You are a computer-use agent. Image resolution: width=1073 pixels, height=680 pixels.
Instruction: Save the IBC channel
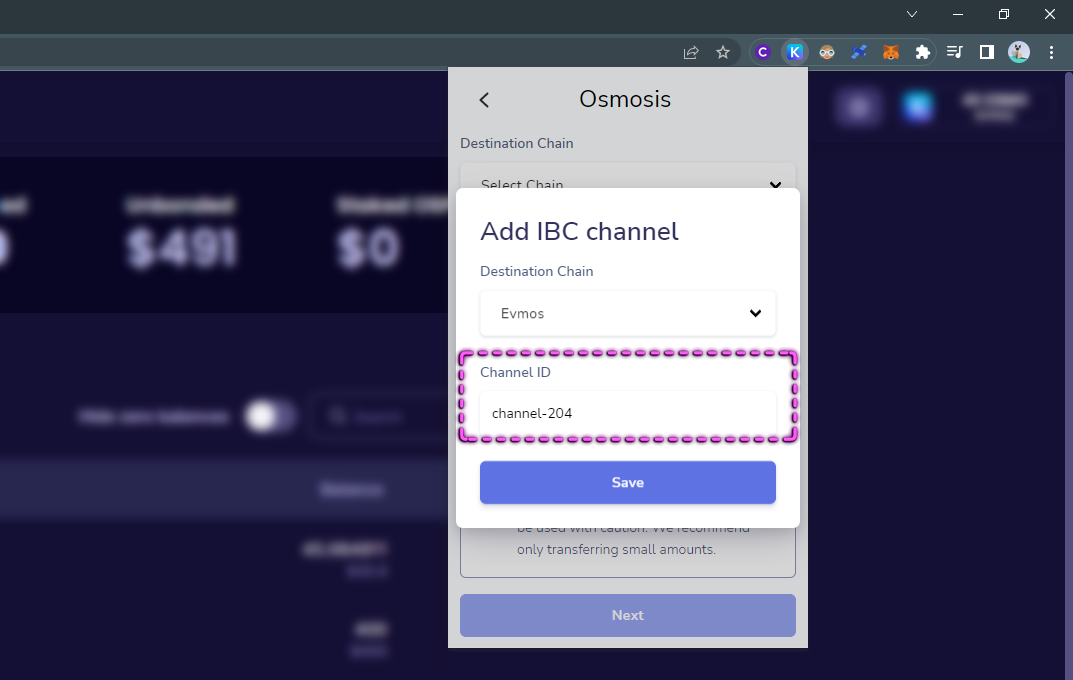tap(628, 482)
